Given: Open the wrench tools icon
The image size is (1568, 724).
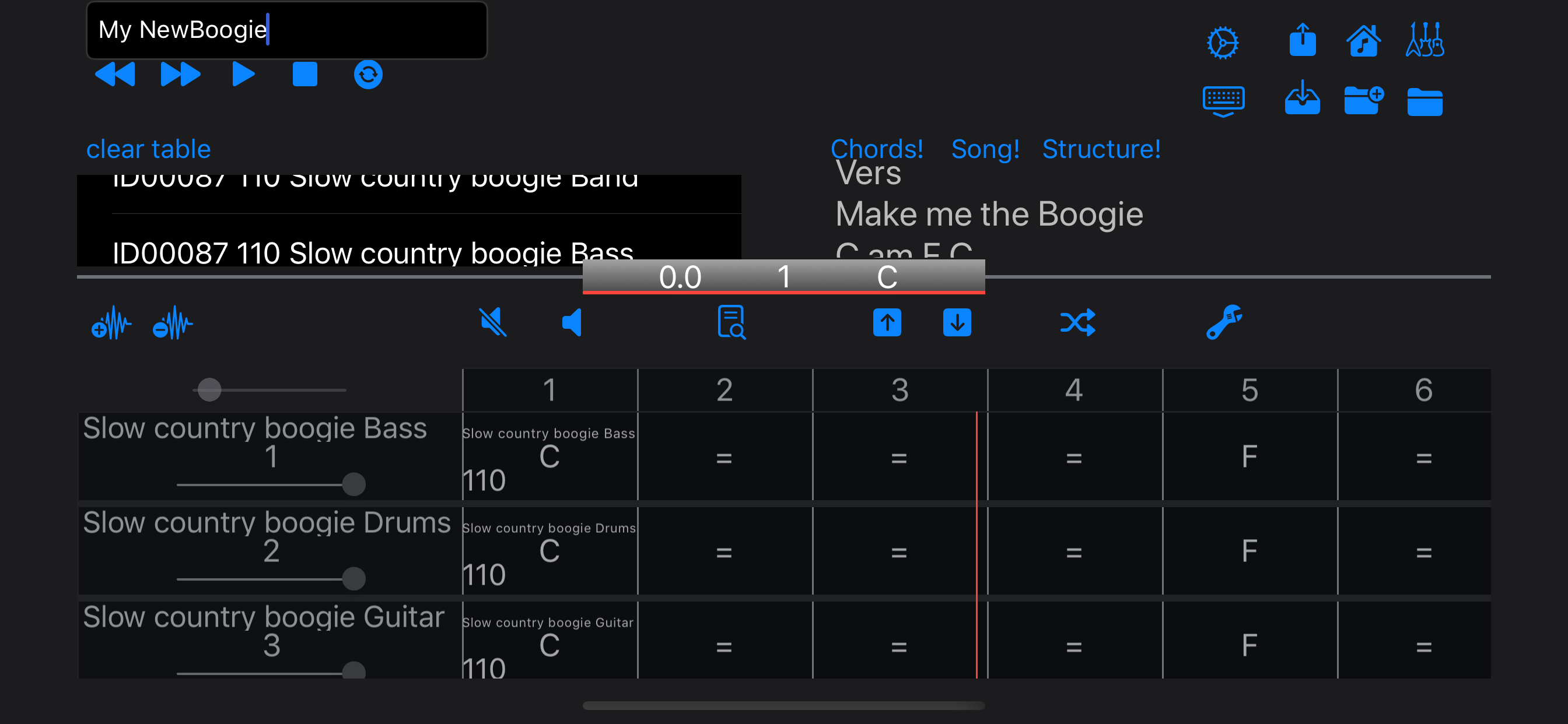Looking at the screenshot, I should pyautogui.click(x=1224, y=322).
